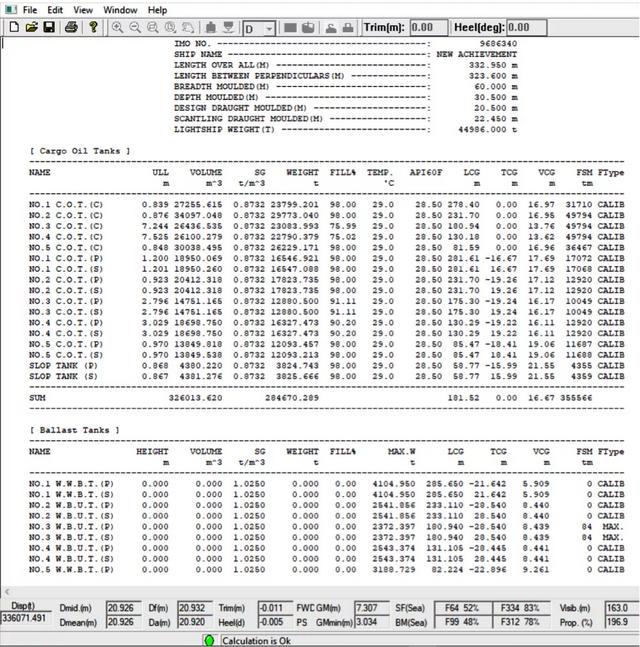640x647 pixels.
Task: Click the BM(Sea) cell F99 48%
Action: coord(463,621)
